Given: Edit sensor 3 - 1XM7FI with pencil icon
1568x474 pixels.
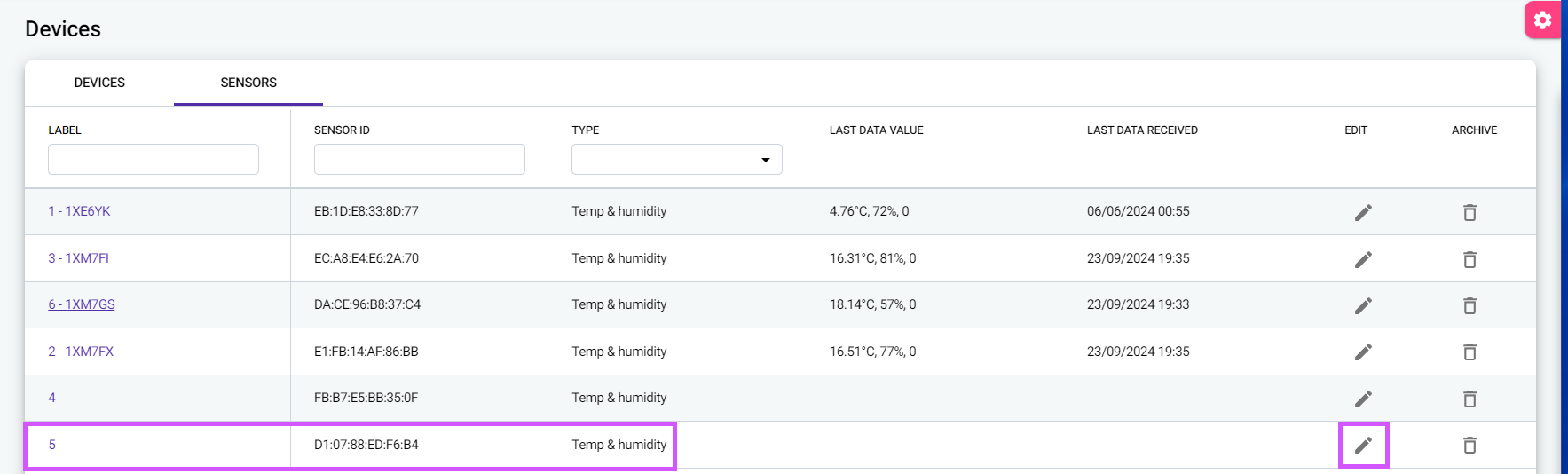Looking at the screenshot, I should click(x=1363, y=259).
